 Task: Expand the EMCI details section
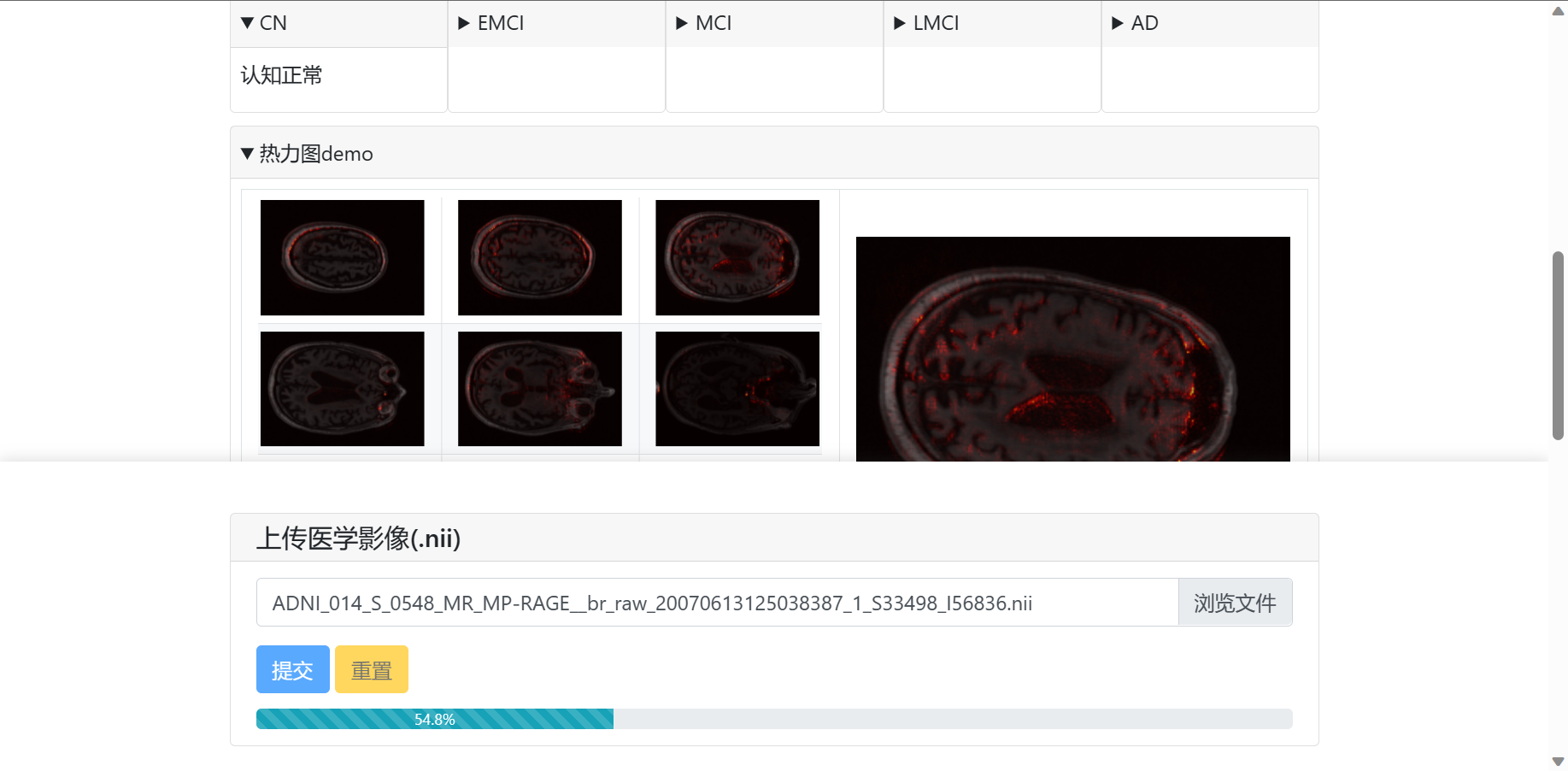click(x=491, y=23)
